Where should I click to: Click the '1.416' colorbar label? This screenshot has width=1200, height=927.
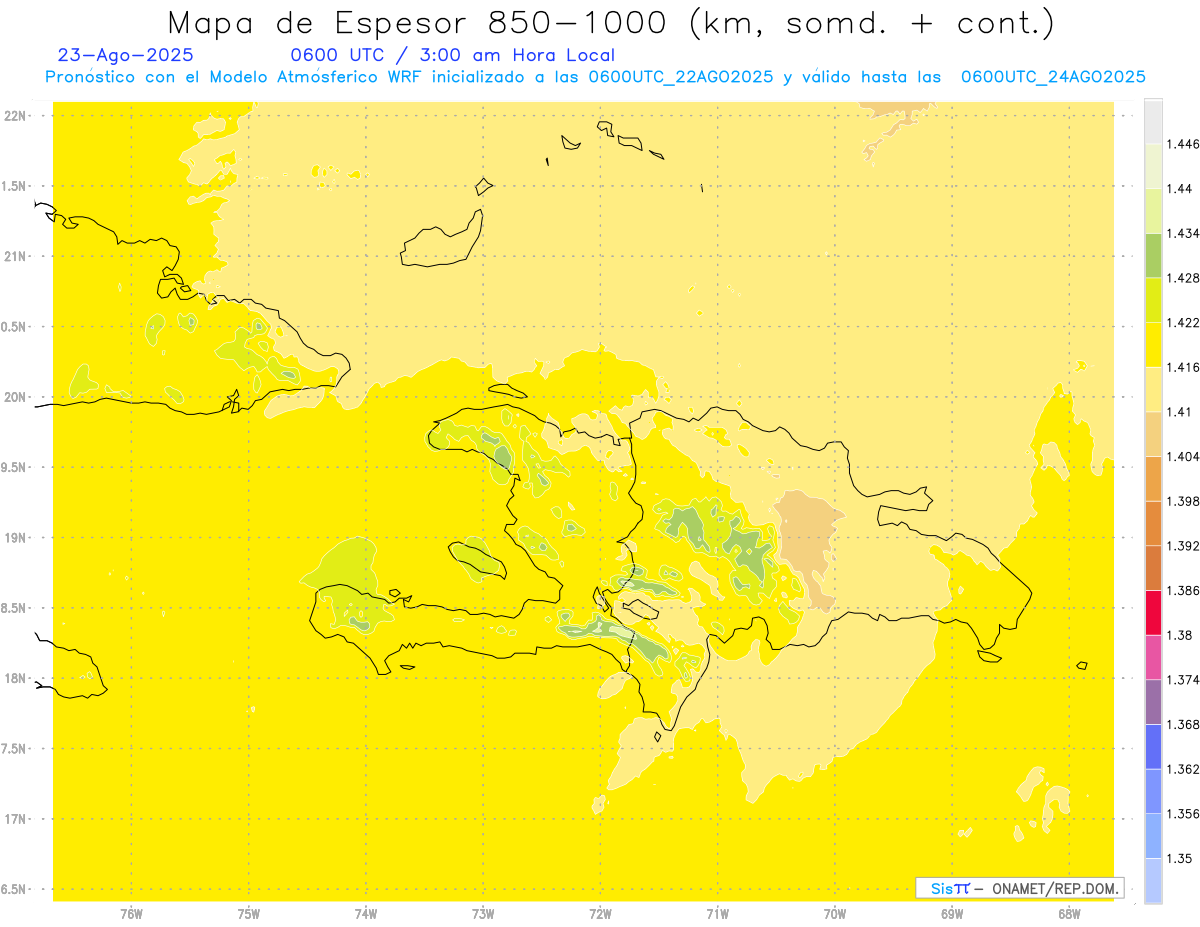[x=1183, y=367]
